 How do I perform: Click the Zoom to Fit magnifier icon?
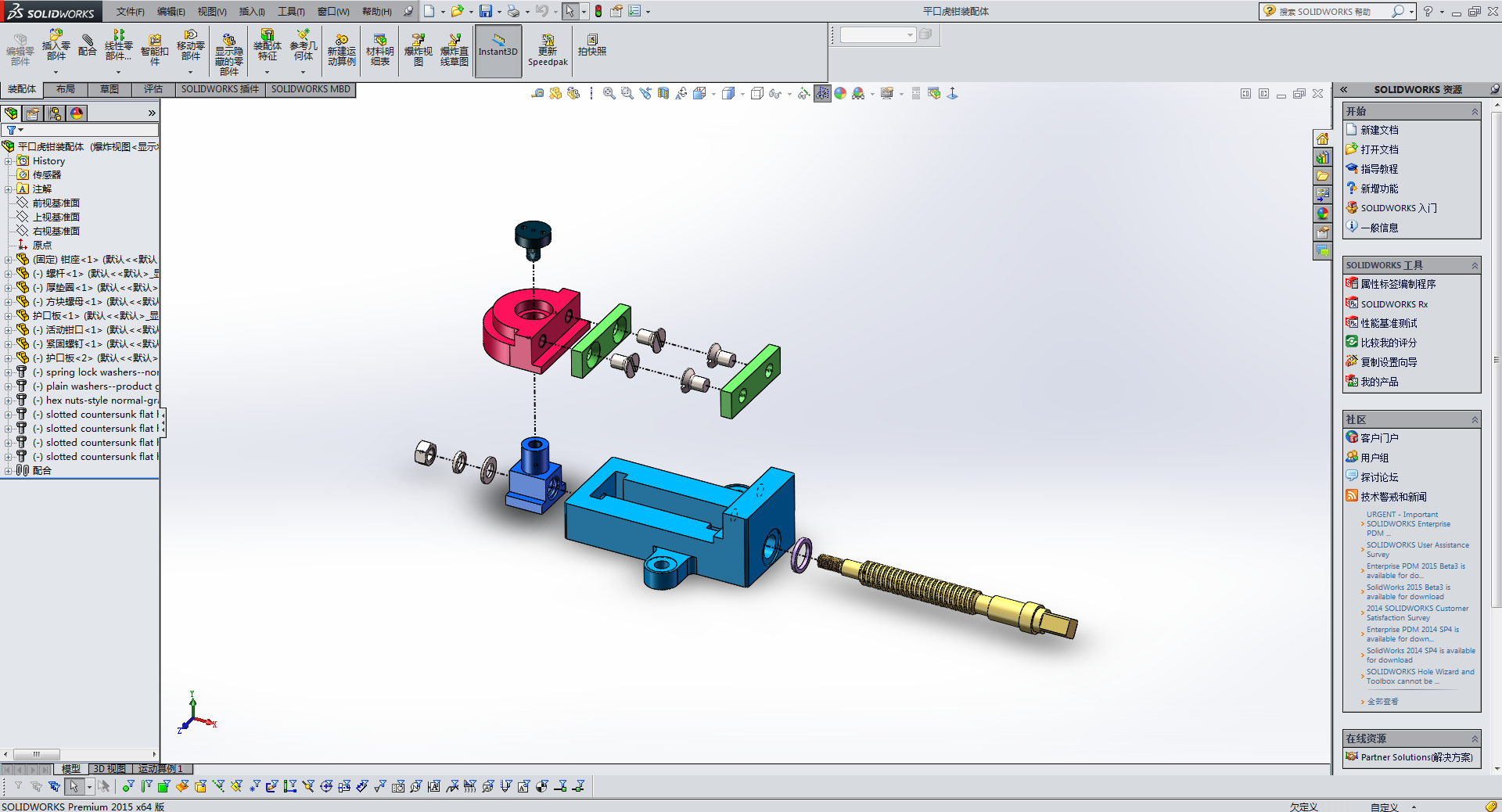609,94
